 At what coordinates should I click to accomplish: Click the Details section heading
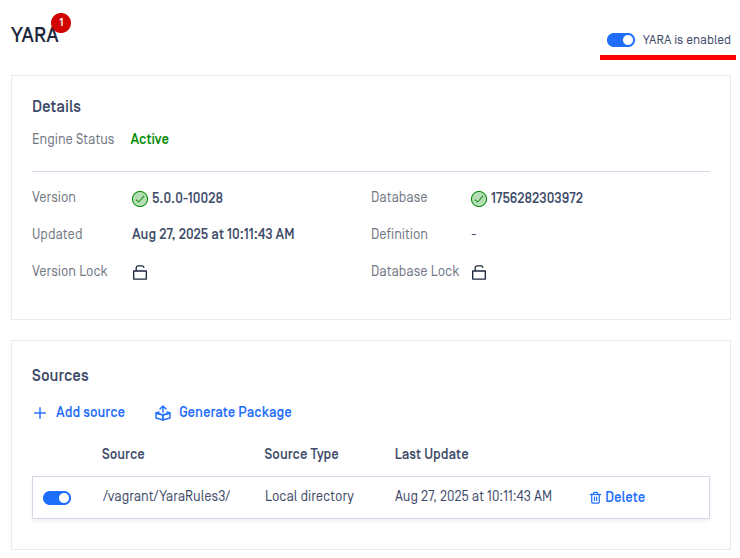[x=56, y=107]
